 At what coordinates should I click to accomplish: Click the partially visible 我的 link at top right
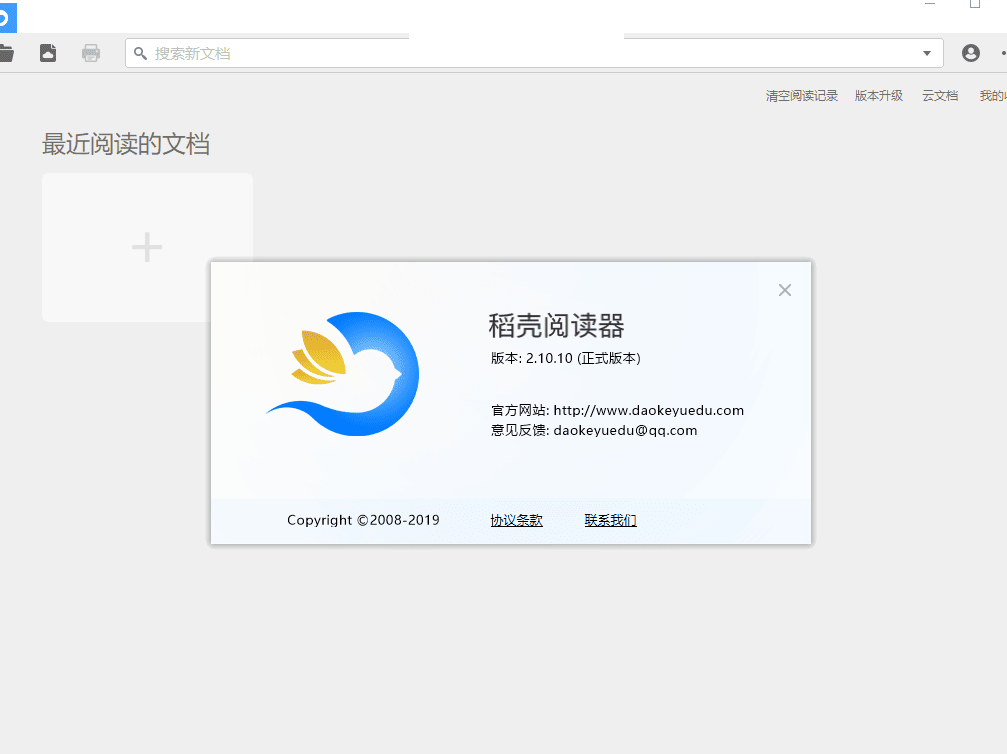pyautogui.click(x=991, y=95)
